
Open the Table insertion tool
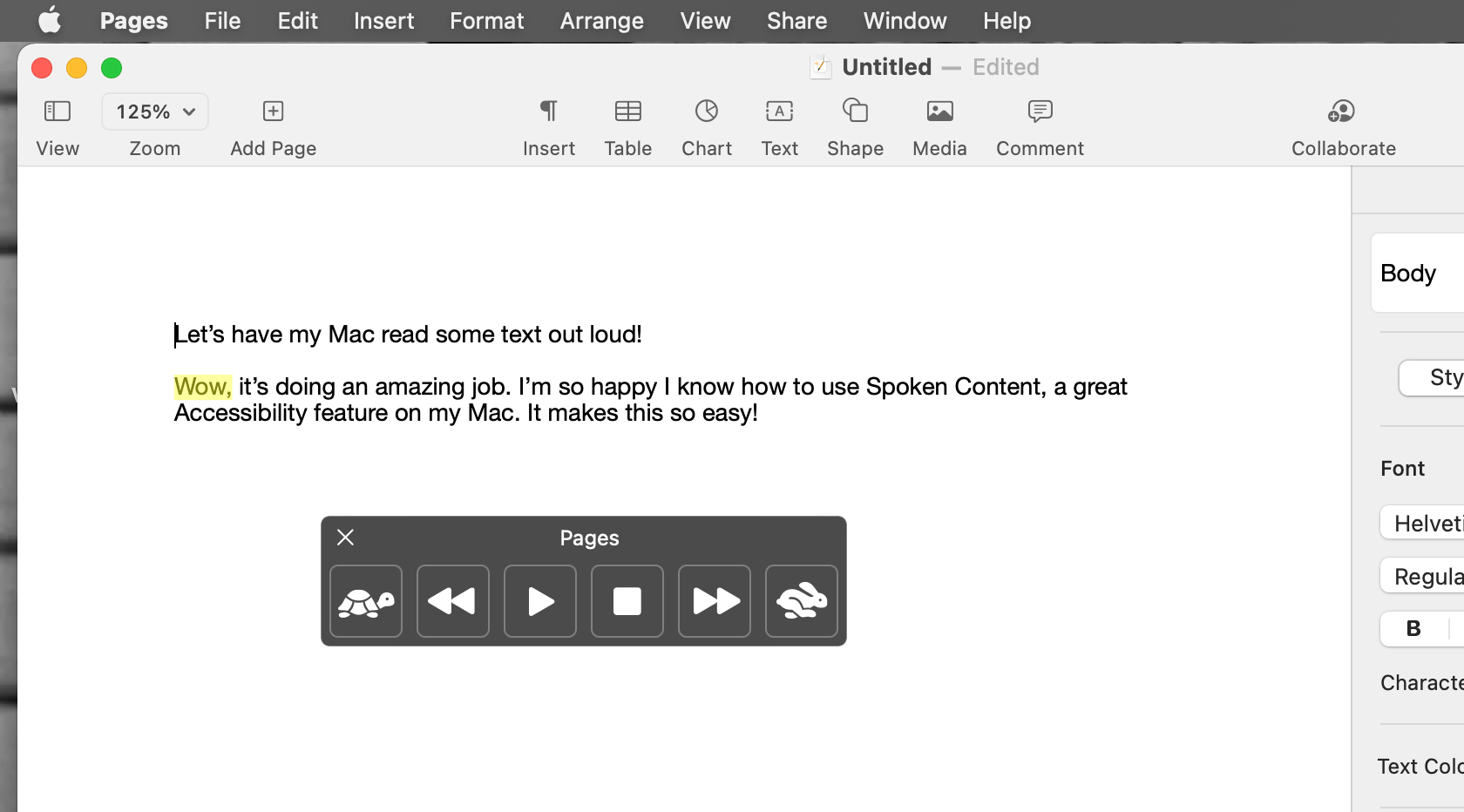coord(627,112)
